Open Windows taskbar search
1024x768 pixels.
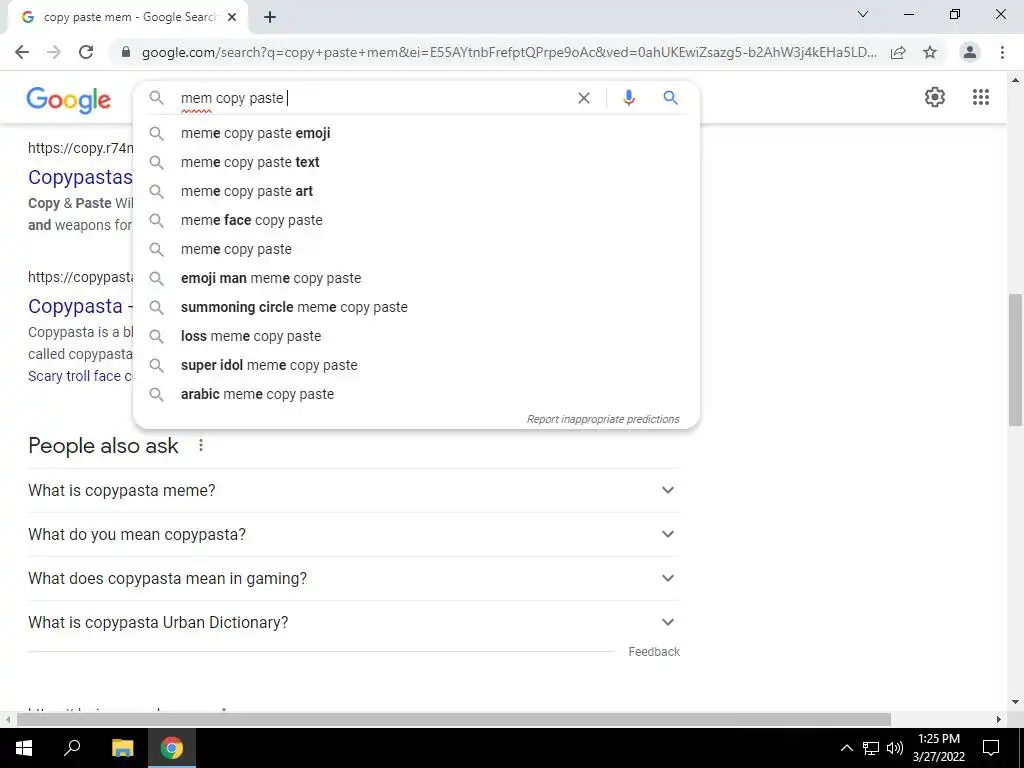(x=72, y=748)
